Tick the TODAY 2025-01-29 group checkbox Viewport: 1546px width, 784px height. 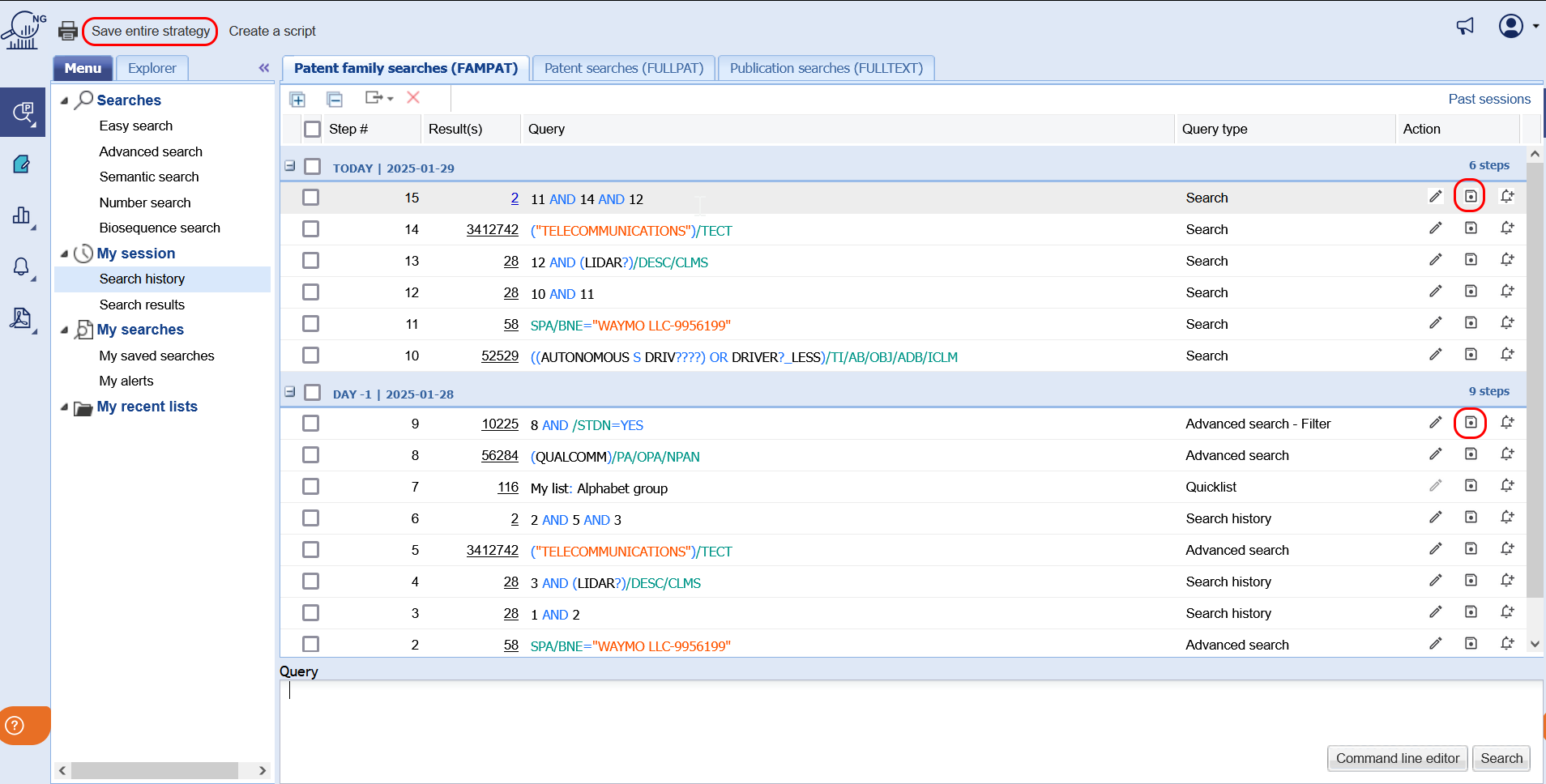pos(312,167)
